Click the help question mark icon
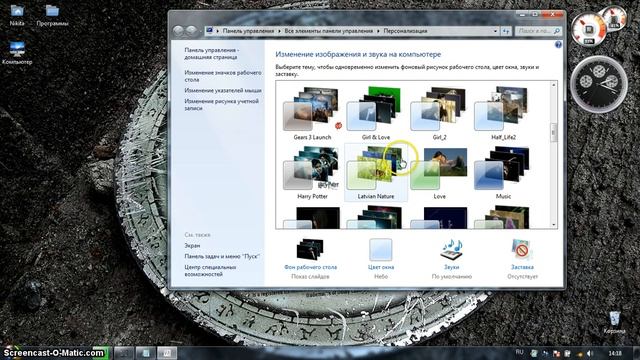The width and height of the screenshot is (640, 360). pos(558,44)
